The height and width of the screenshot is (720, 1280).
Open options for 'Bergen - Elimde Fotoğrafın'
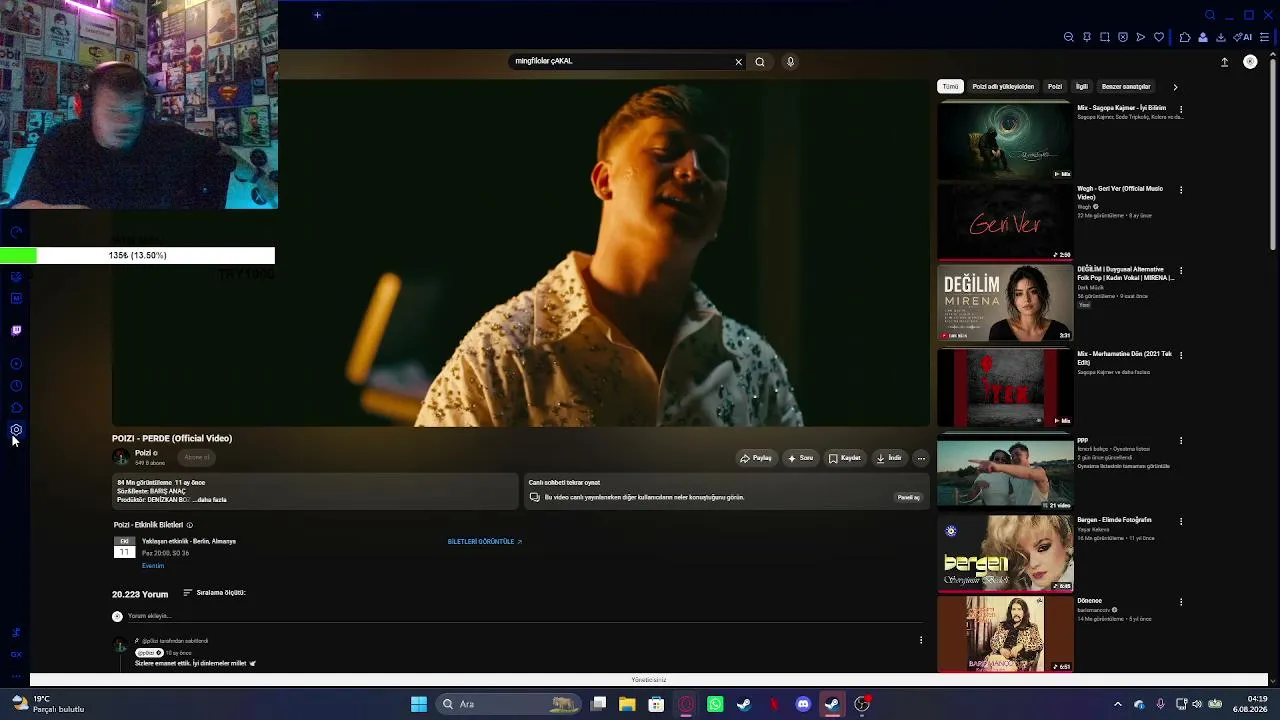pos(1181,522)
